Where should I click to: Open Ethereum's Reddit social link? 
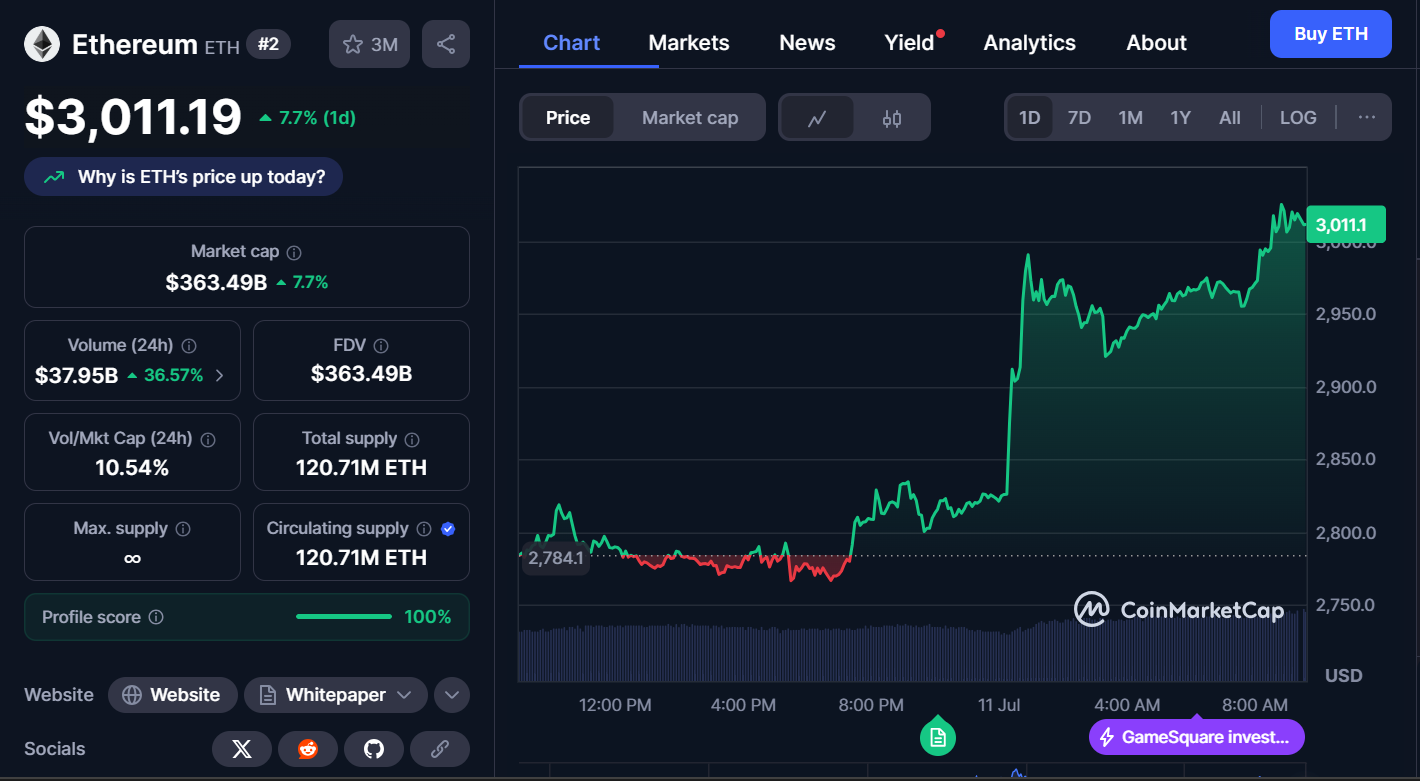click(308, 749)
